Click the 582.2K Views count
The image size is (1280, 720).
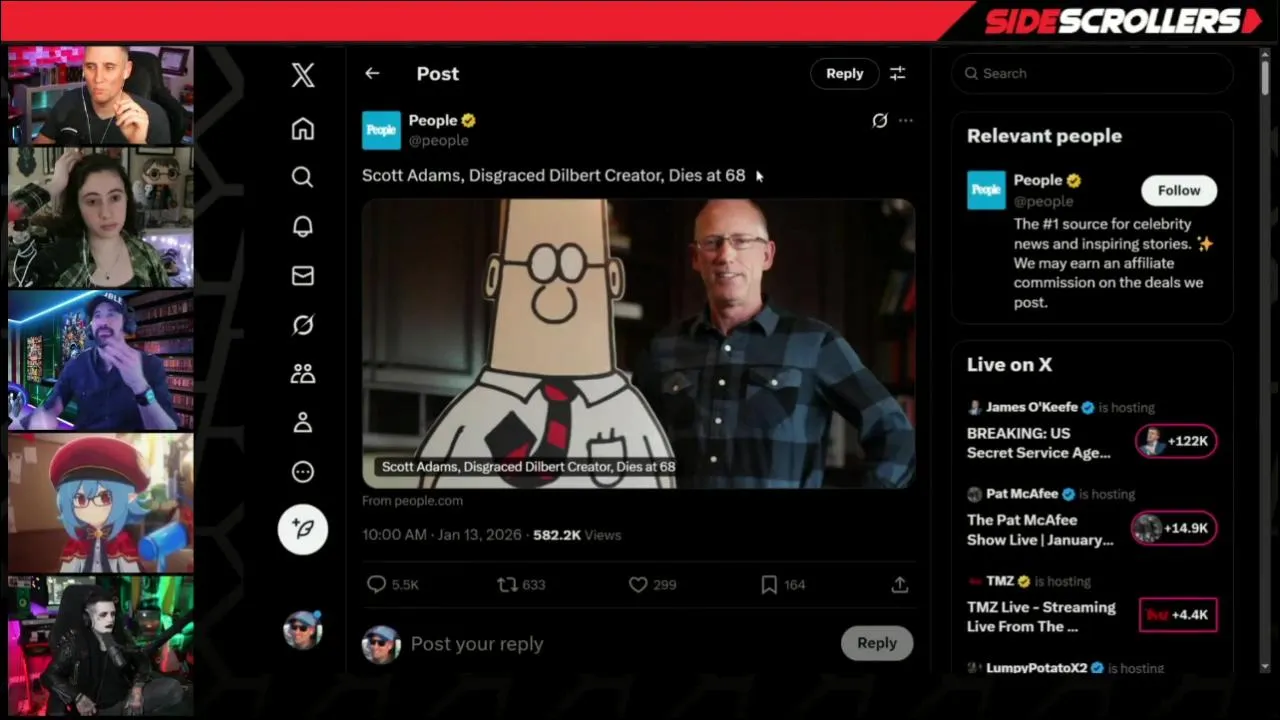tap(577, 535)
